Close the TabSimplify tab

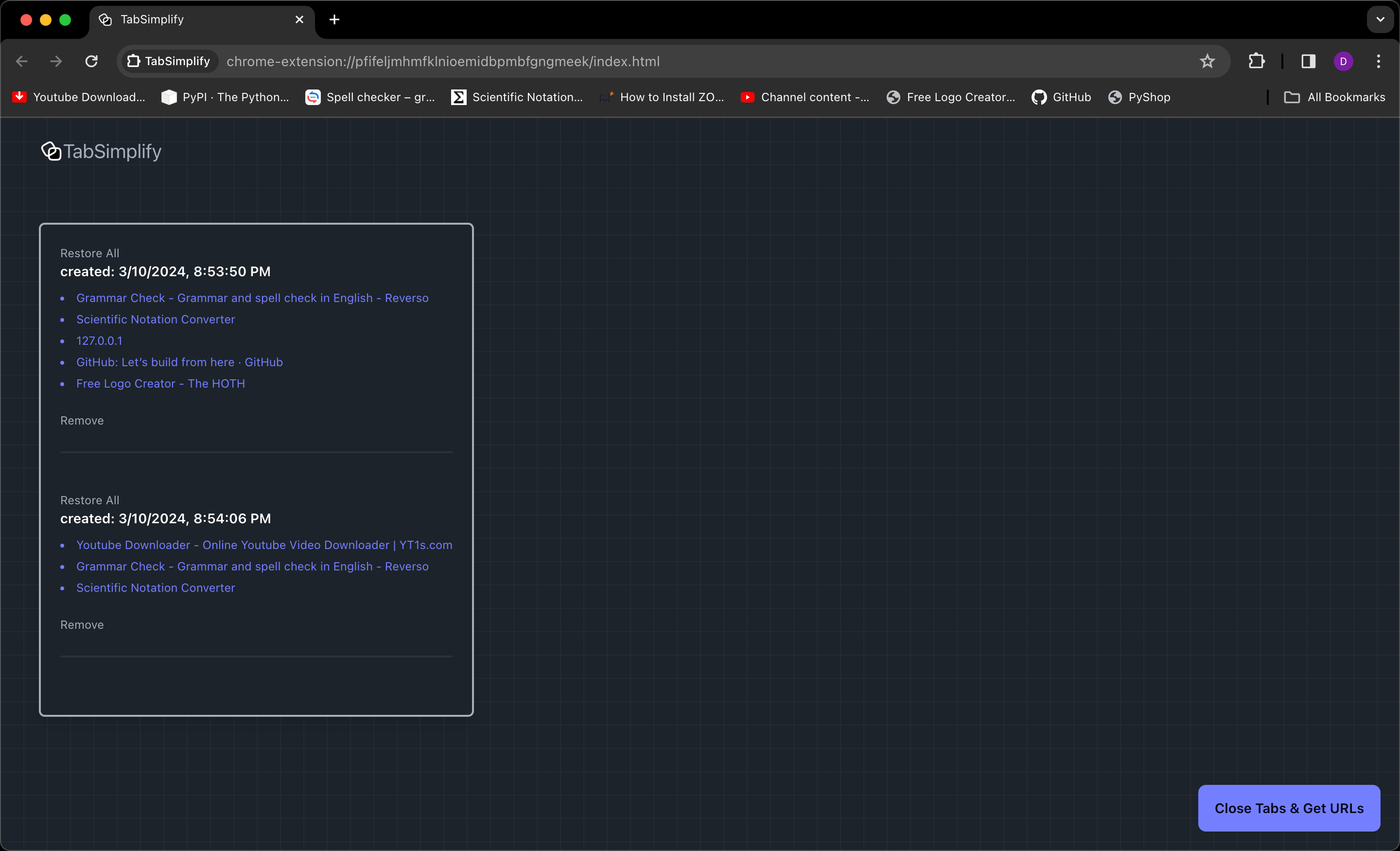pos(299,20)
